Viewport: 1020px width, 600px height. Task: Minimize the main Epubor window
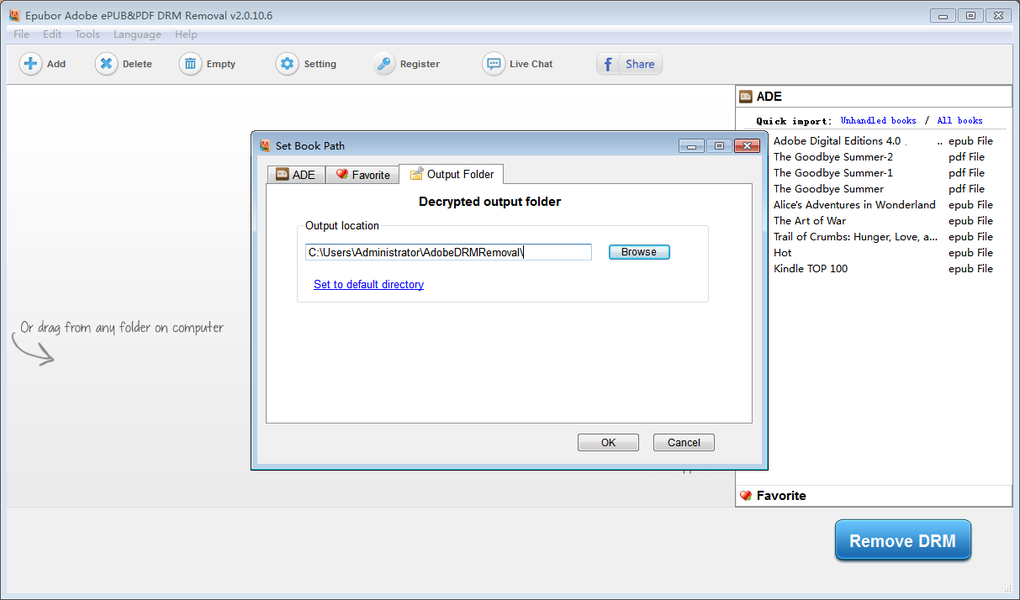tap(943, 16)
